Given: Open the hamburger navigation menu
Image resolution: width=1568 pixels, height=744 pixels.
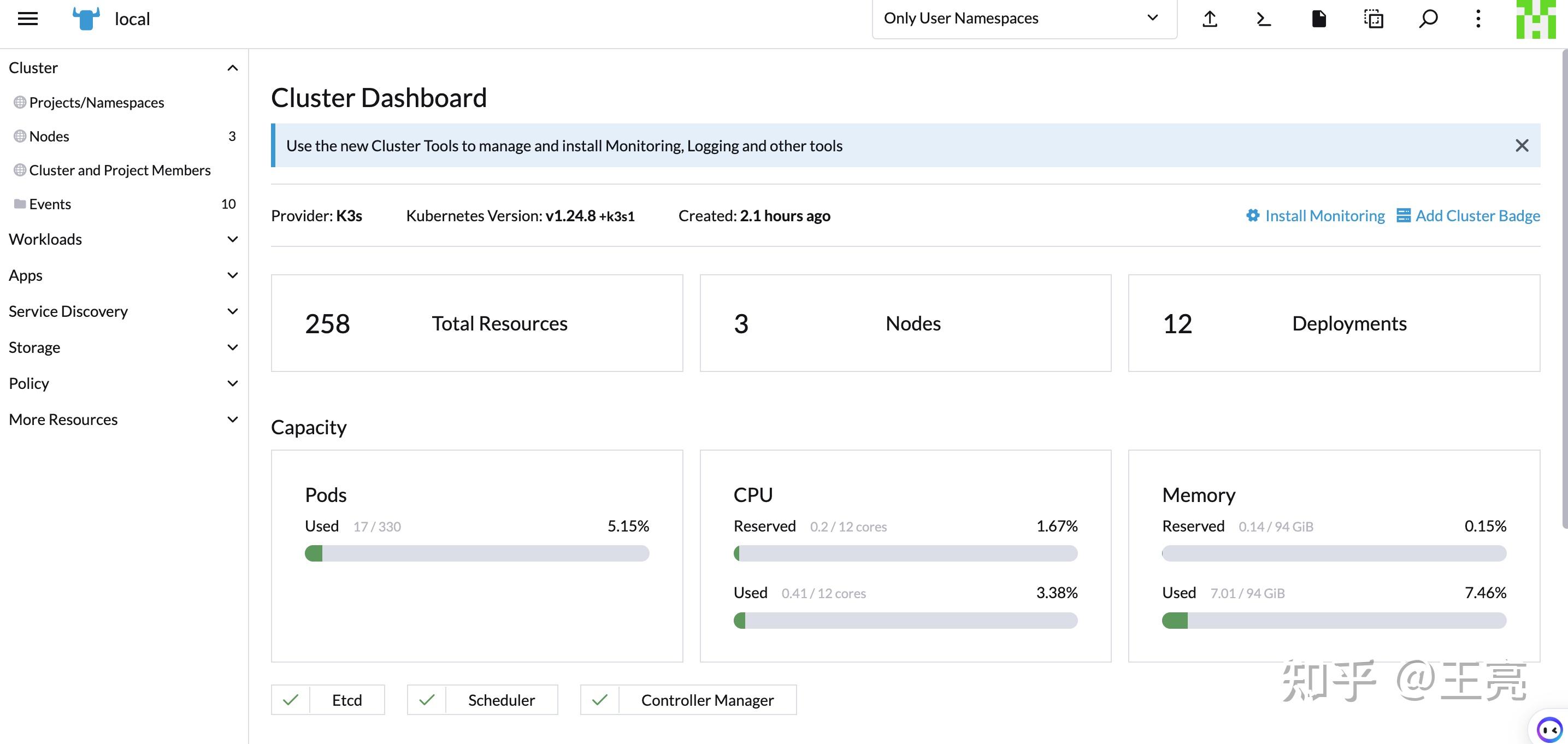Looking at the screenshot, I should click(27, 19).
